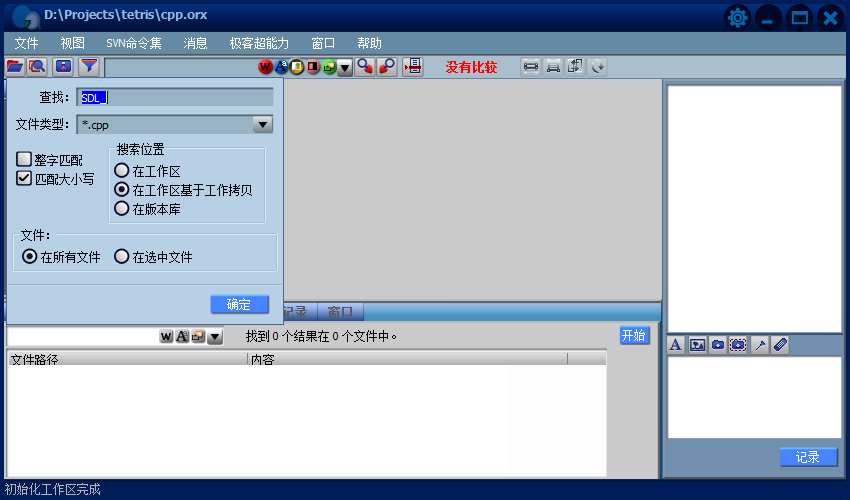
Task: Open 文件类型 dropdown arrow
Action: pos(262,125)
